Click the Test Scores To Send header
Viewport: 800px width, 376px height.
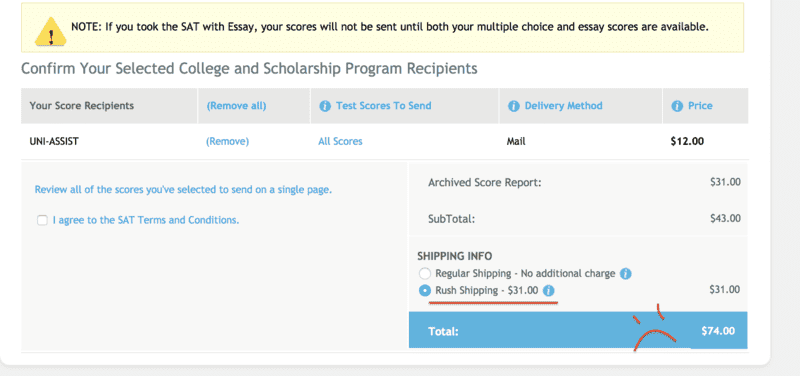pos(383,106)
